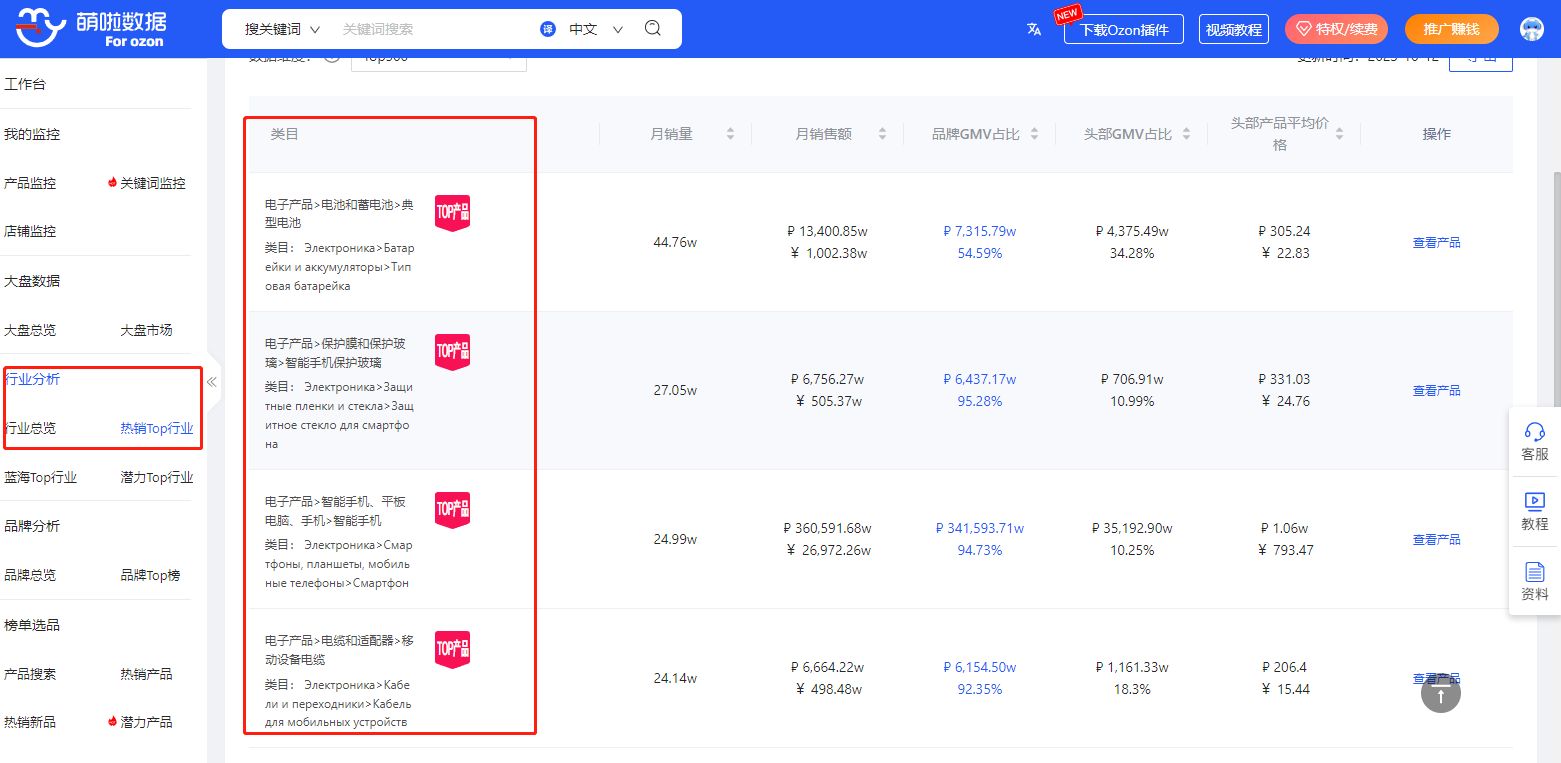This screenshot has width=1561, height=763.
Task: Click 查看产品 link for battery category
Action: point(1436,242)
